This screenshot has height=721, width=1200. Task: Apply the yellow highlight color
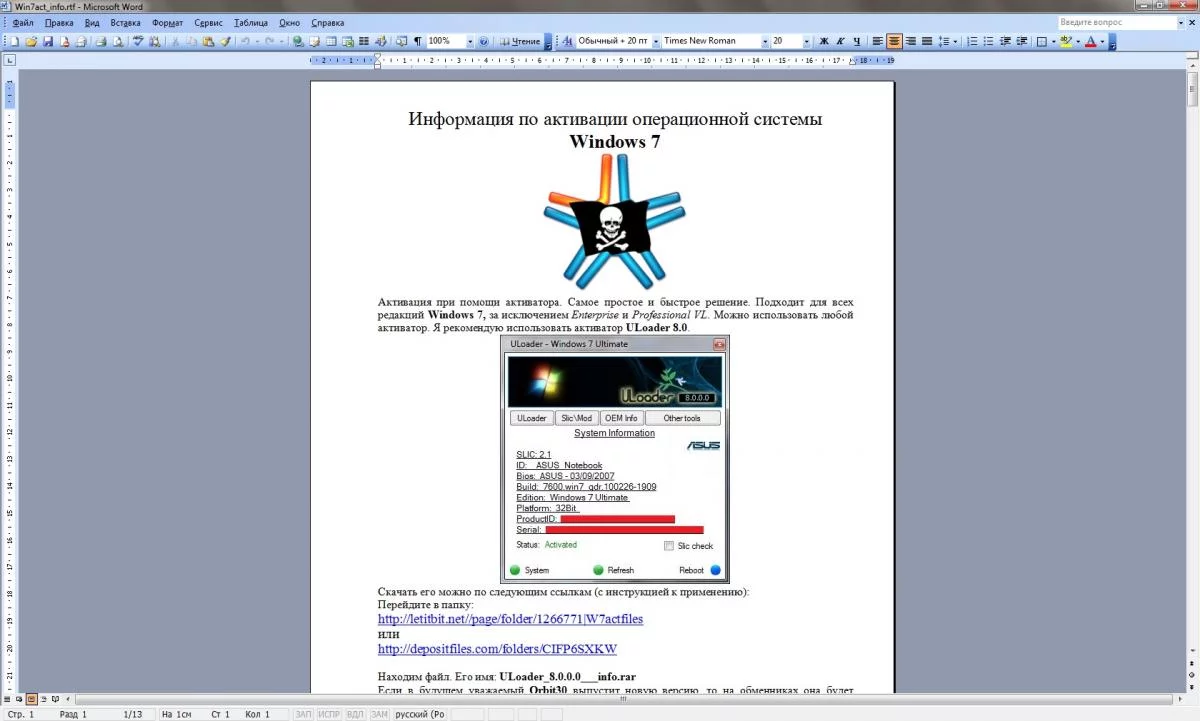pyautogui.click(x=1066, y=41)
